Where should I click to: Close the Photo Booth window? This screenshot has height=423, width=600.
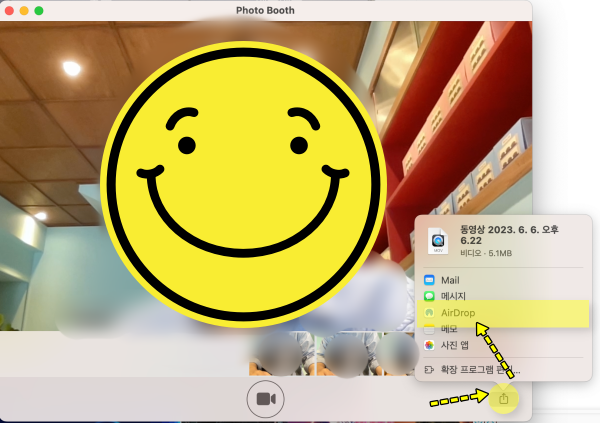pos(10,11)
